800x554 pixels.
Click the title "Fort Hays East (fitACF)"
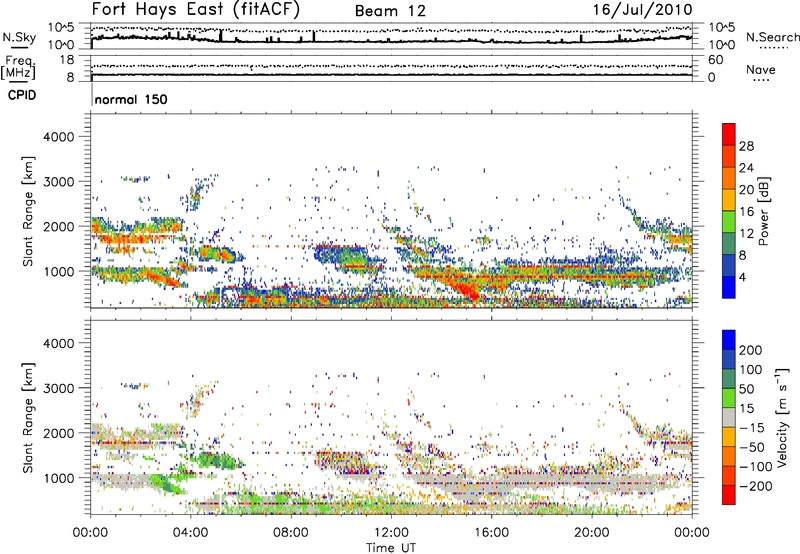pos(196,9)
